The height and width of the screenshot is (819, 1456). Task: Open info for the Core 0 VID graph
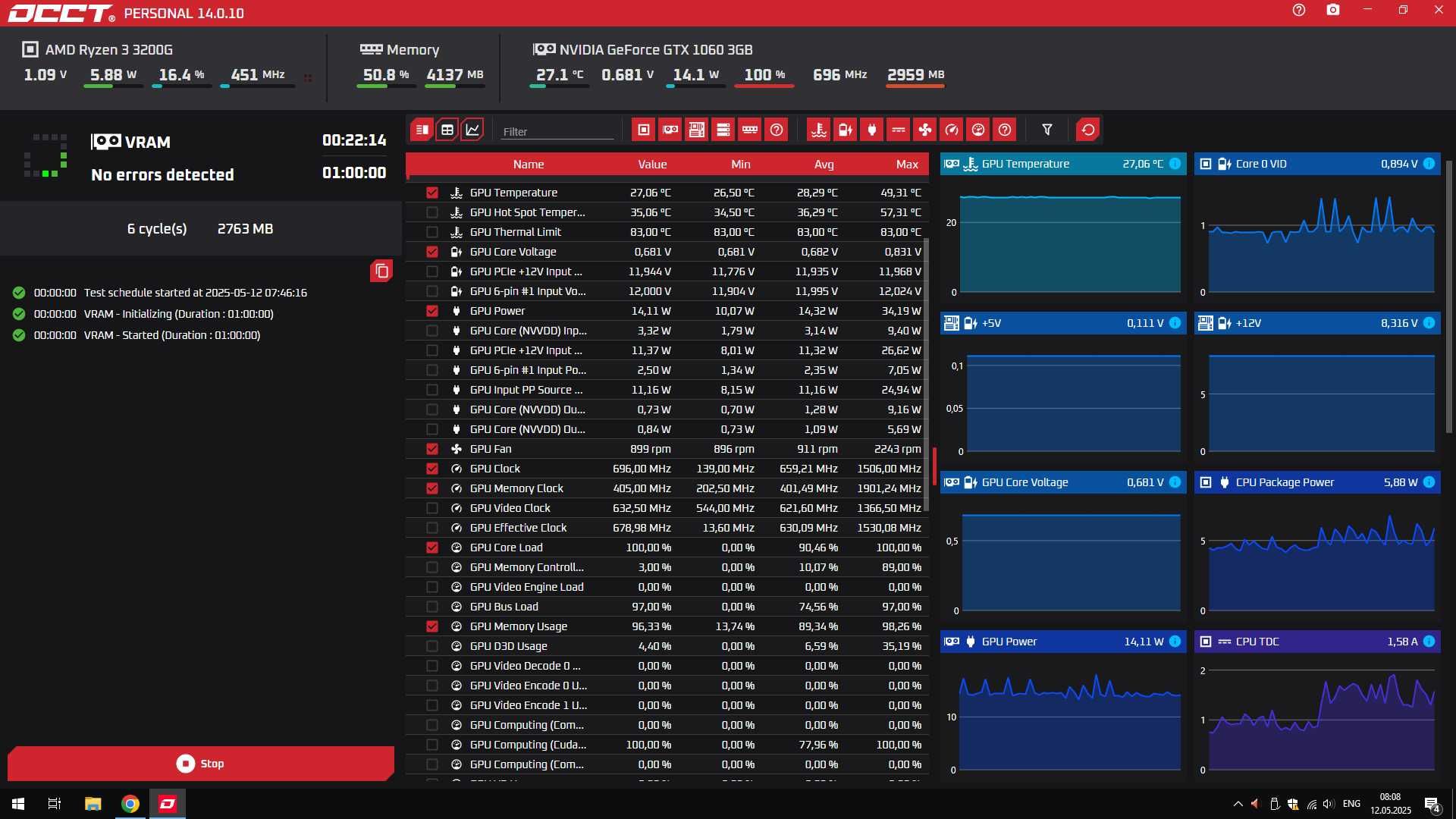[1429, 164]
